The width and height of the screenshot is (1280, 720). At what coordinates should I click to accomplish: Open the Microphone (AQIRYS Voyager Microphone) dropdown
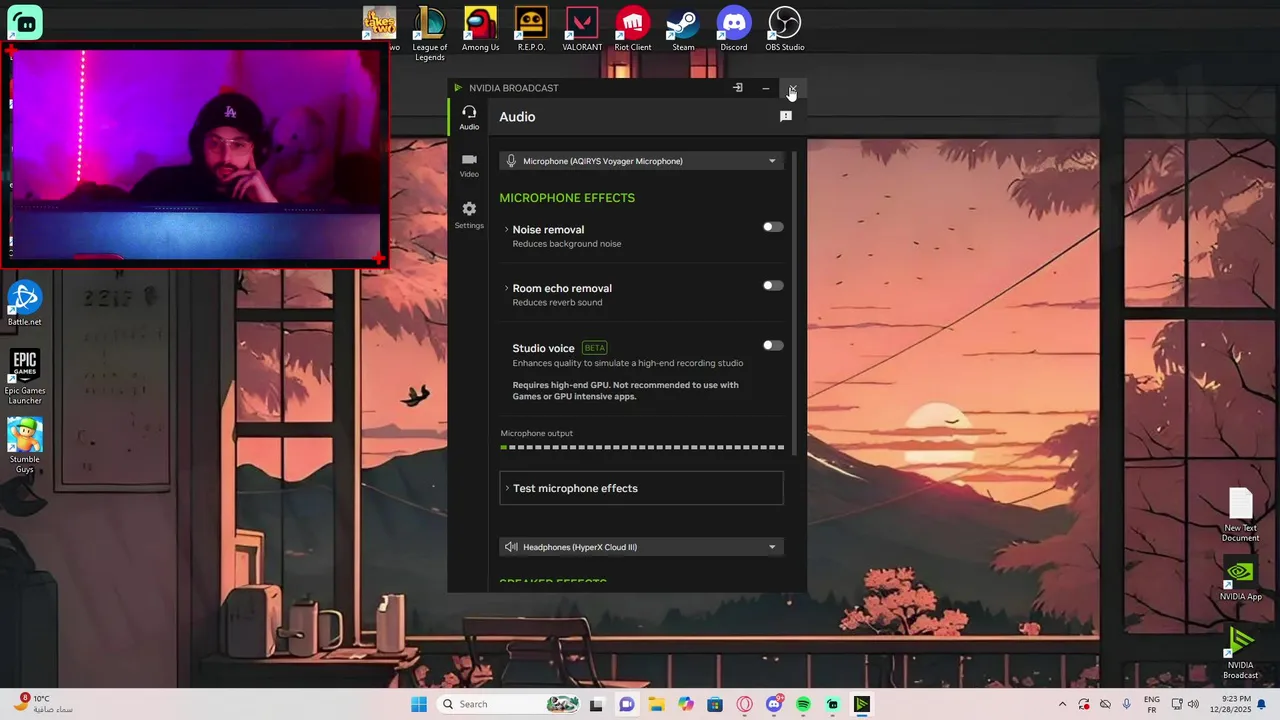click(x=641, y=161)
